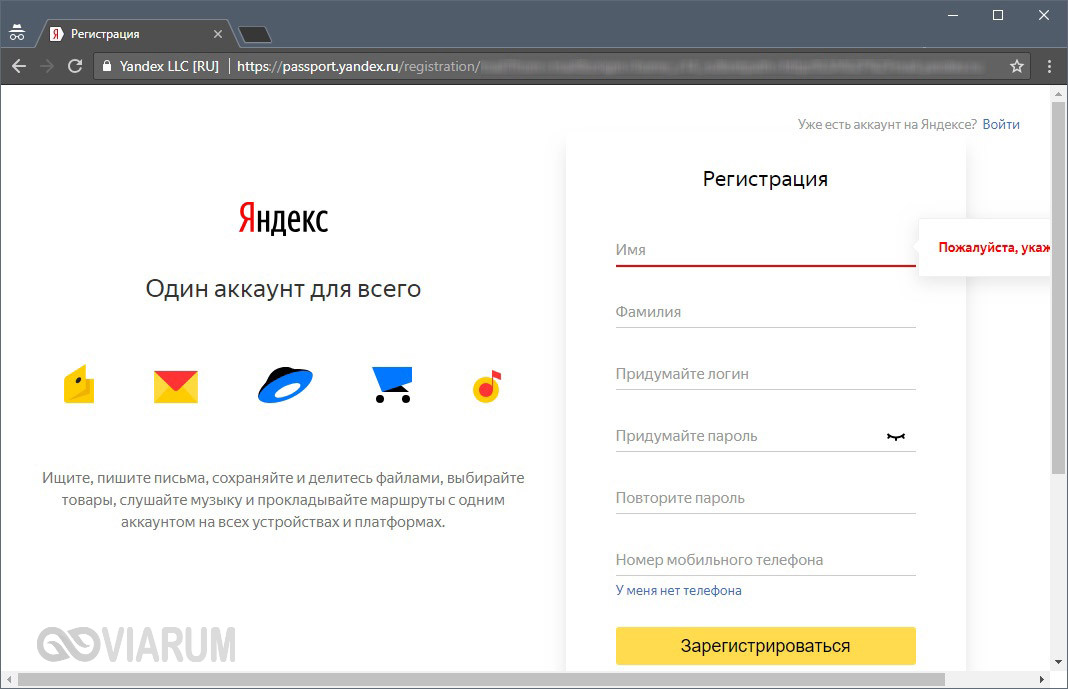The image size is (1068, 689).
Task: Focus the Придумайте логин field
Action: (x=766, y=374)
